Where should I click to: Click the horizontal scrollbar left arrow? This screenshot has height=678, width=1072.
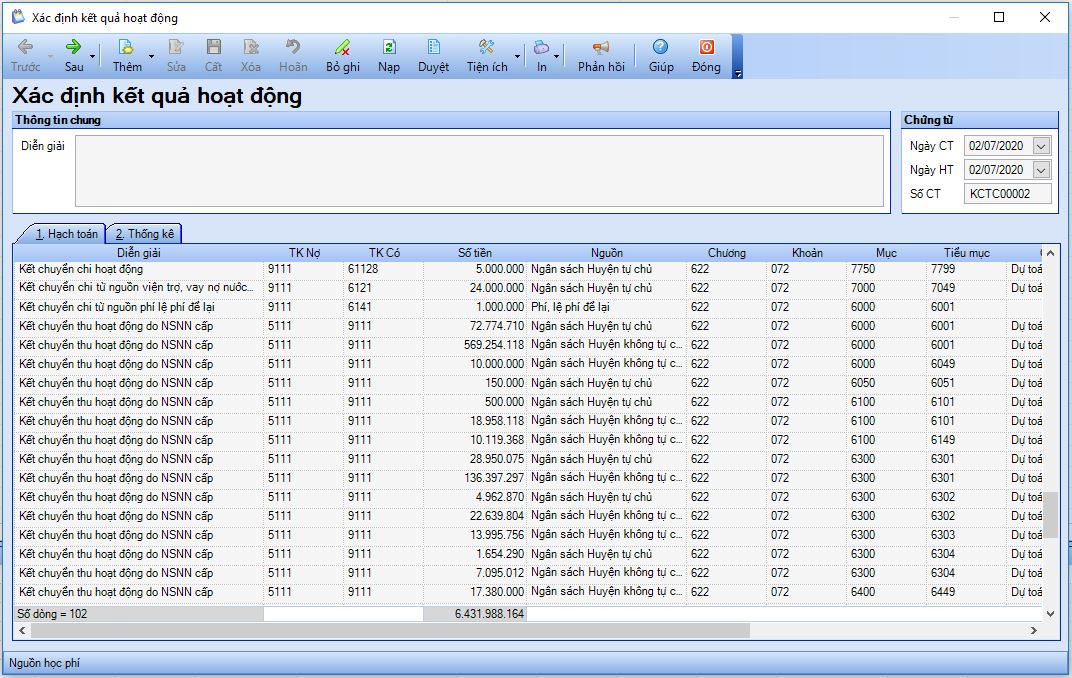tap(23, 631)
